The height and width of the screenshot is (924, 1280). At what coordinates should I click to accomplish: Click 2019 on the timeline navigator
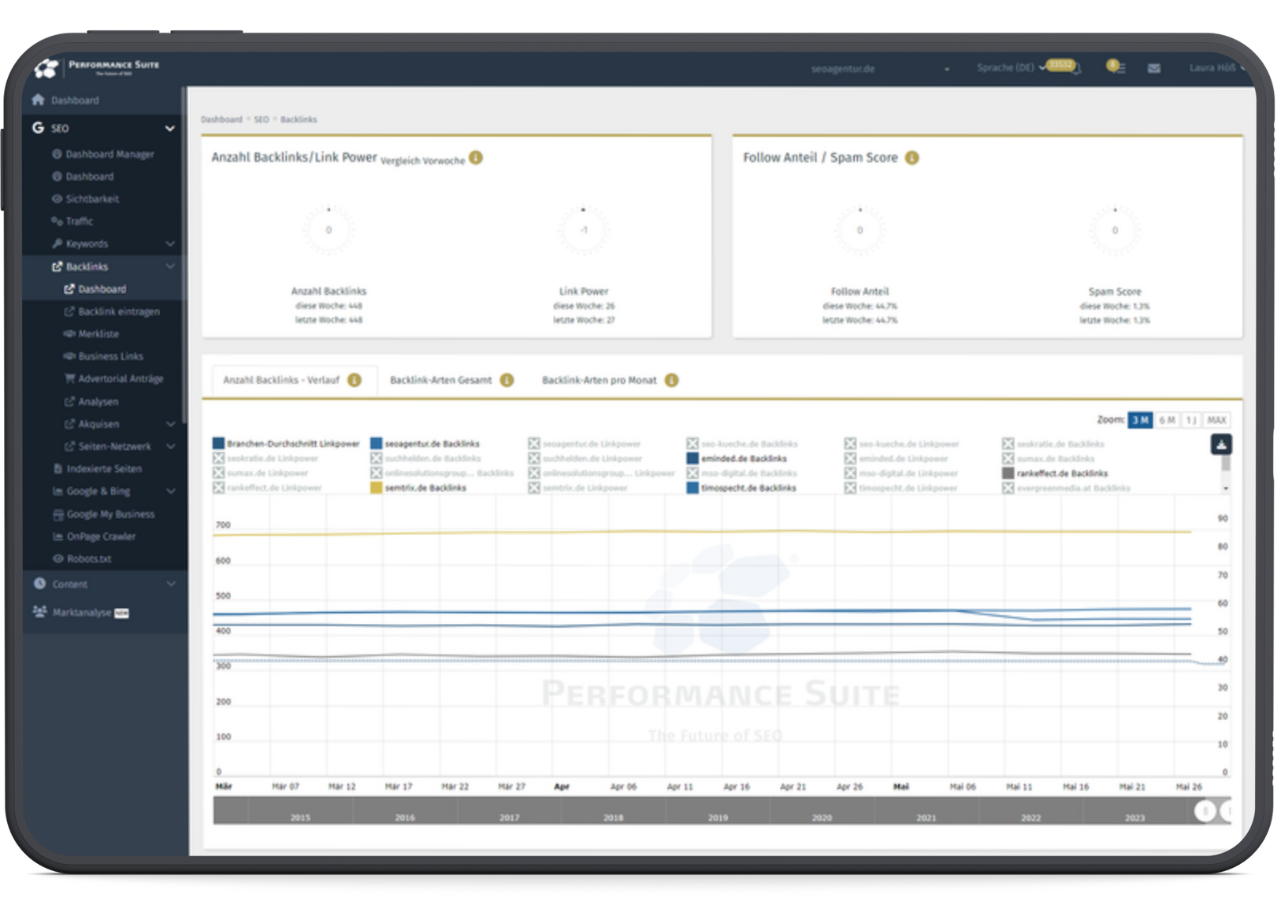click(x=718, y=818)
